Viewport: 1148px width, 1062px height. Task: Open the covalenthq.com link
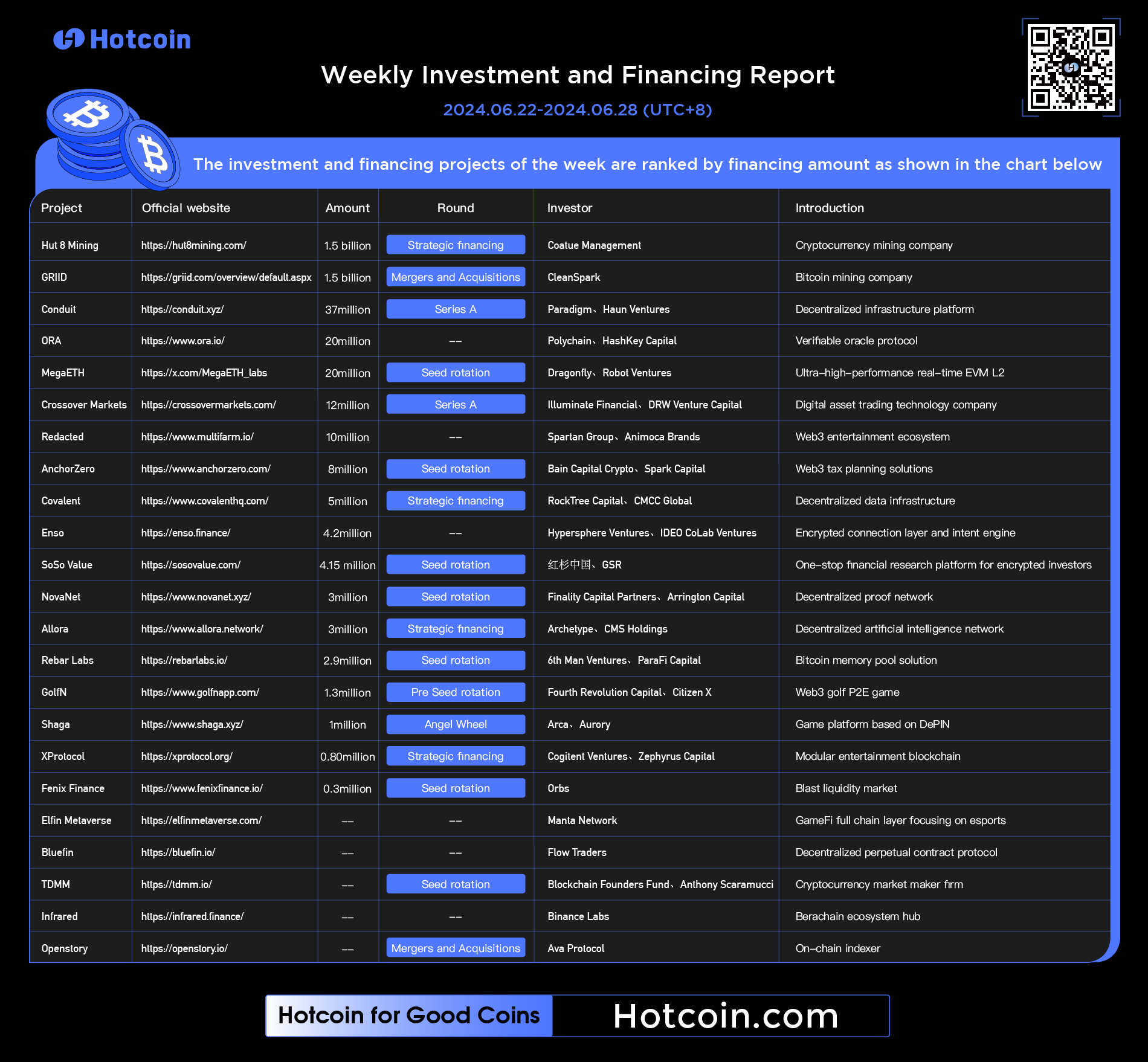pyautogui.click(x=205, y=501)
